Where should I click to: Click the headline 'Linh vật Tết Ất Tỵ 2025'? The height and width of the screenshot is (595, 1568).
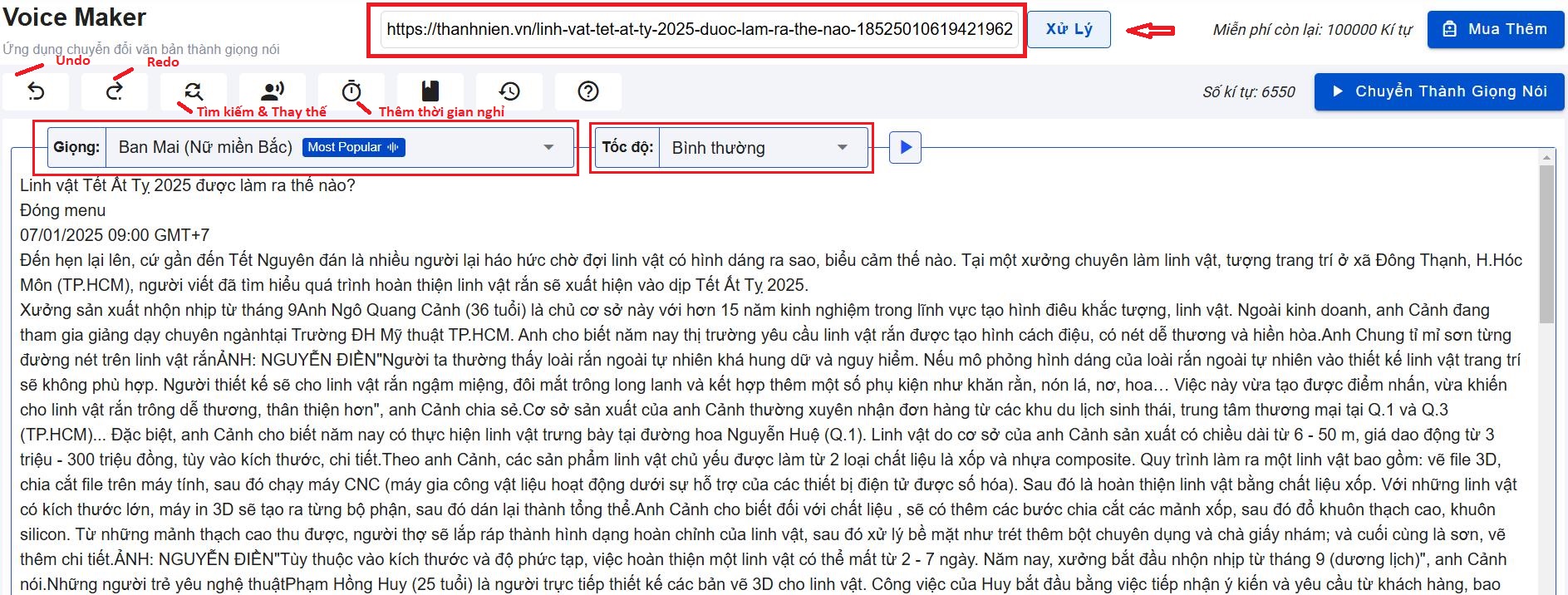click(x=106, y=185)
